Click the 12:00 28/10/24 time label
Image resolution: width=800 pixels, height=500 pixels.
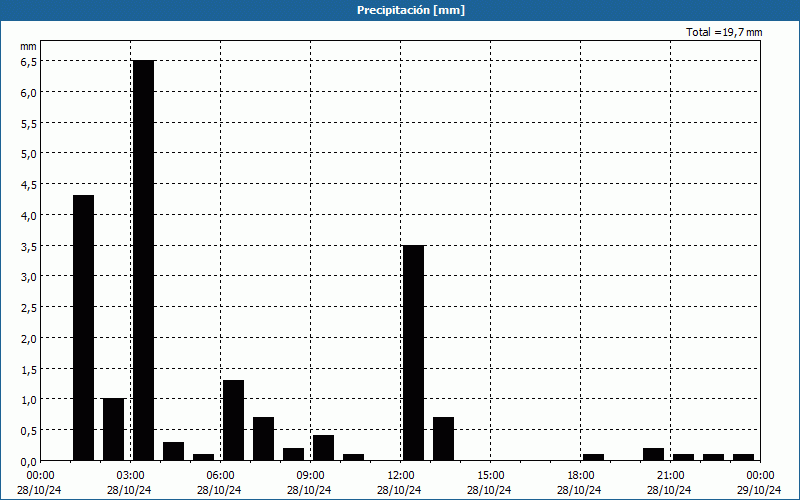coord(400,483)
